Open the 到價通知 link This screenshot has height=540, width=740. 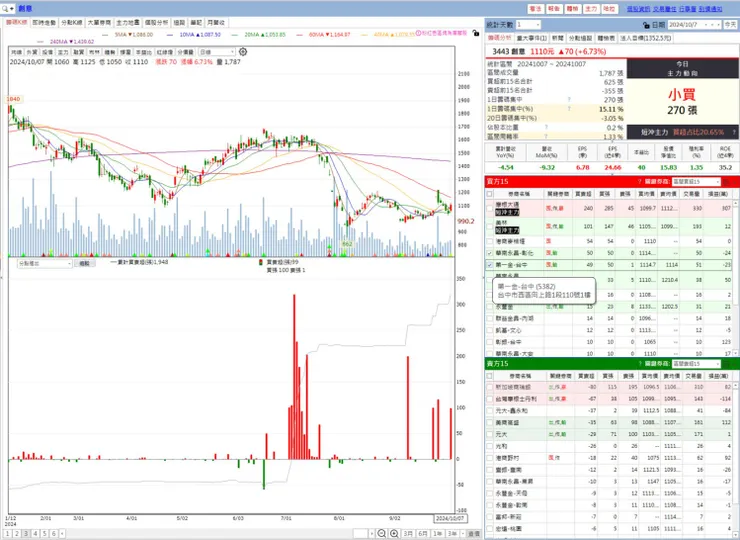pyautogui.click(x=710, y=8)
